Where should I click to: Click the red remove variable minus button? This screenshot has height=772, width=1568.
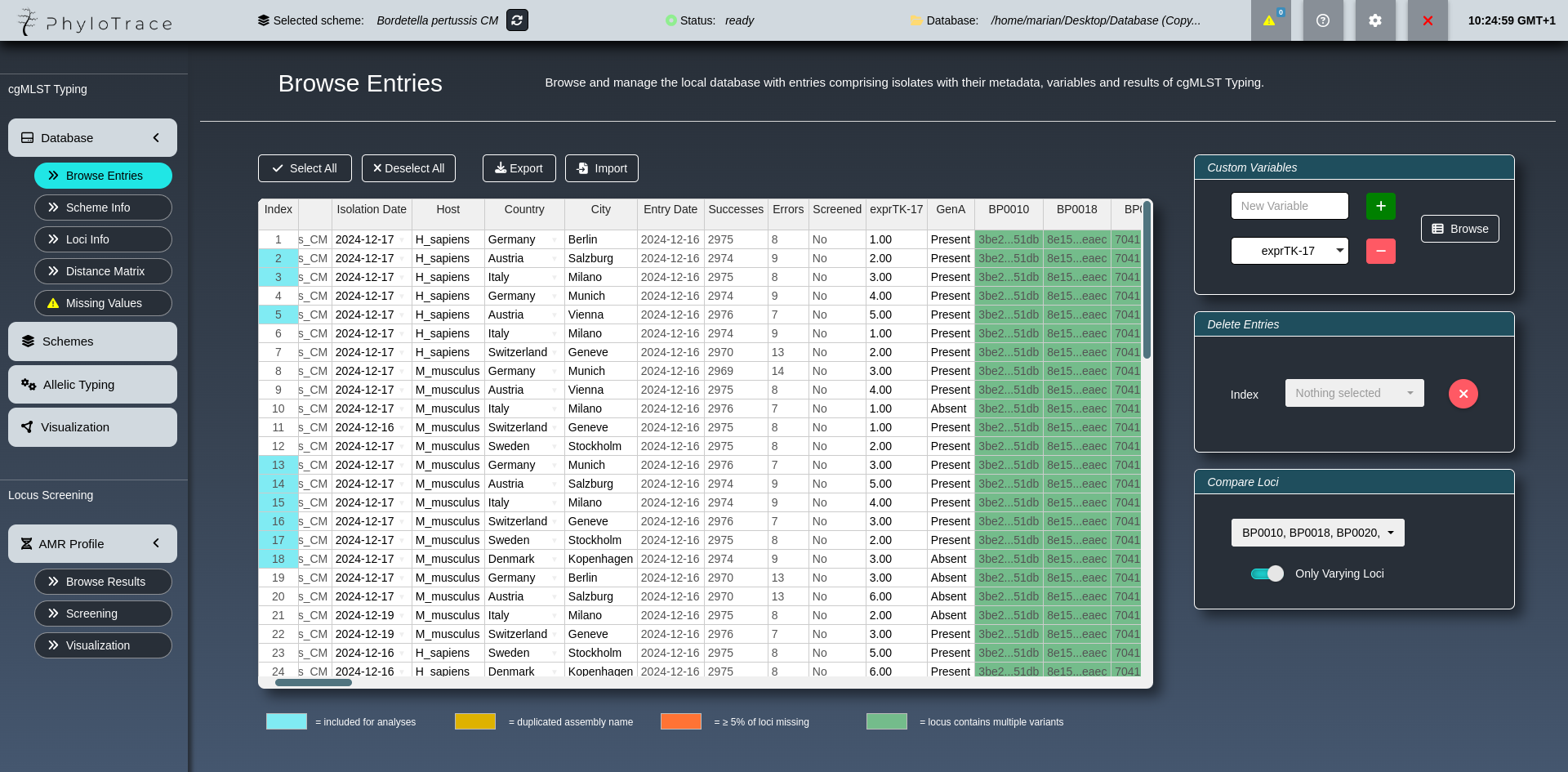coord(1380,251)
